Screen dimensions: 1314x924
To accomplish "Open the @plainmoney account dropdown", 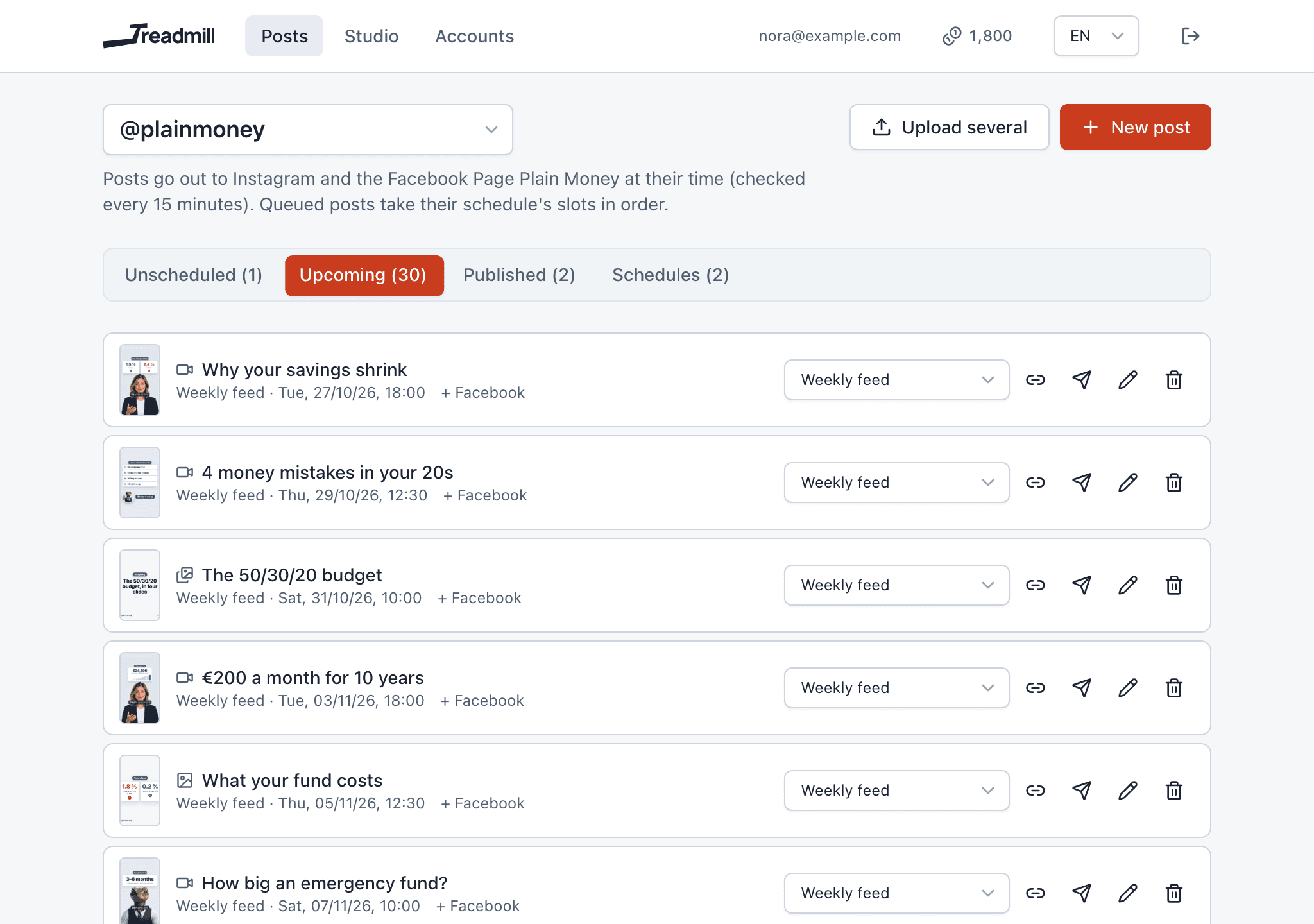I will click(308, 130).
